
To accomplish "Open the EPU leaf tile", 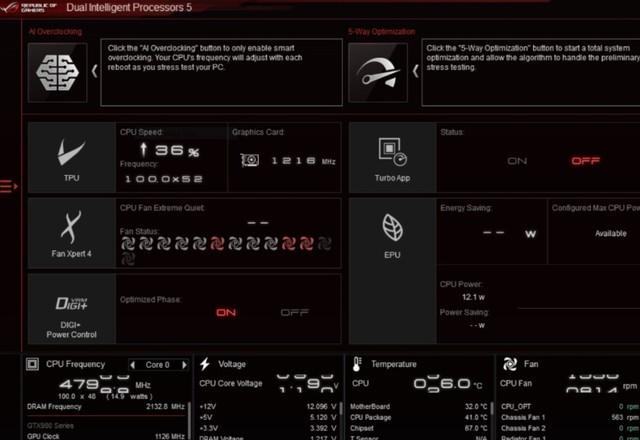I will [393, 271].
